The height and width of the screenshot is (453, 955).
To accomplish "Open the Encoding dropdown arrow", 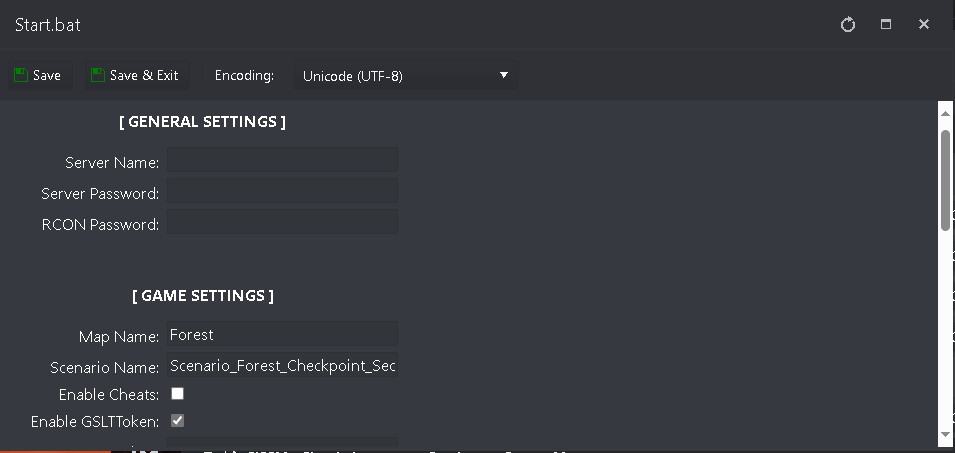I will (504, 76).
